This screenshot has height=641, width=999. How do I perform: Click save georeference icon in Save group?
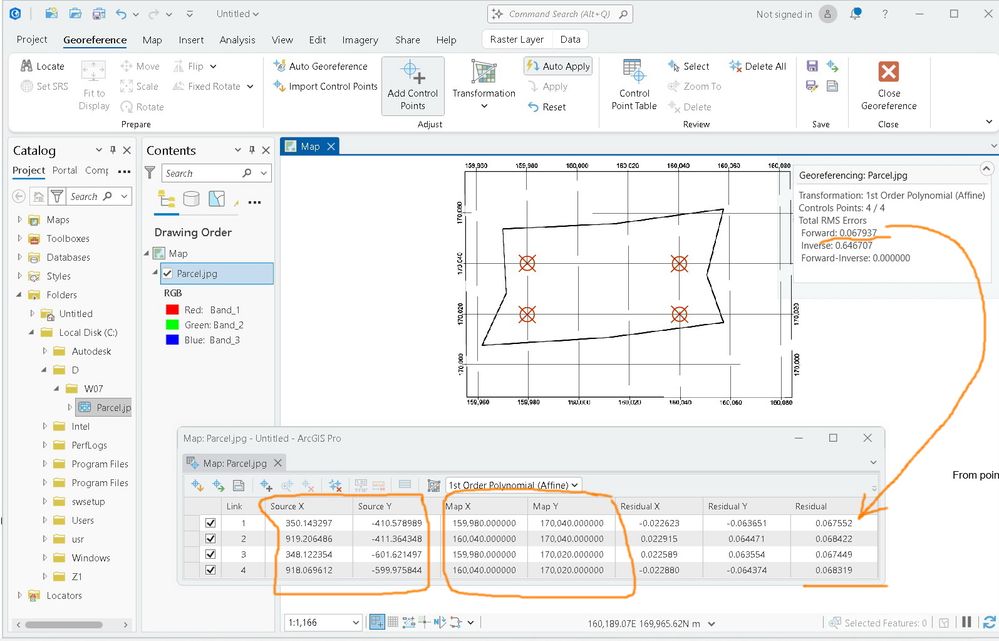pyautogui.click(x=812, y=66)
